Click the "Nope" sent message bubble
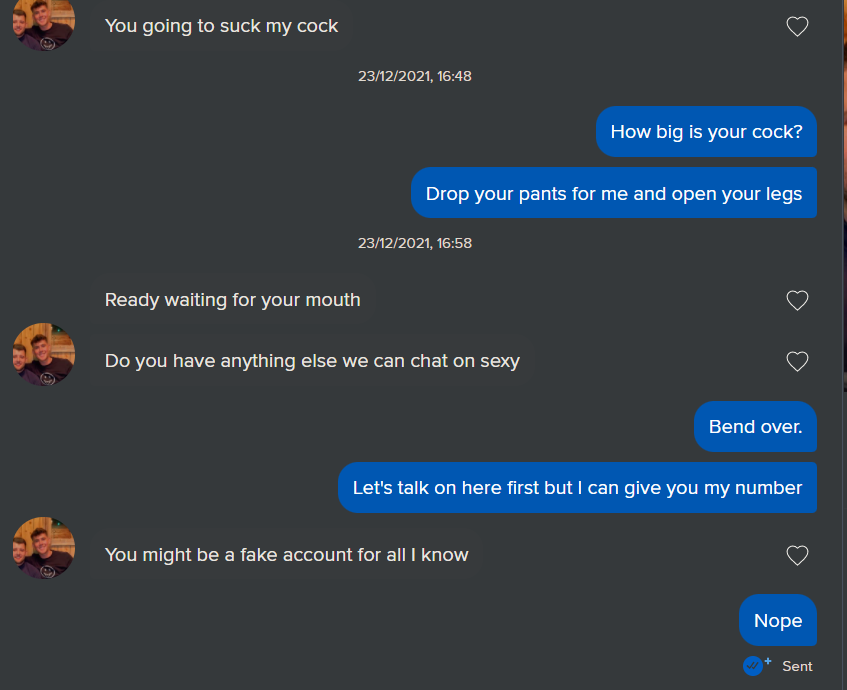 pos(778,620)
